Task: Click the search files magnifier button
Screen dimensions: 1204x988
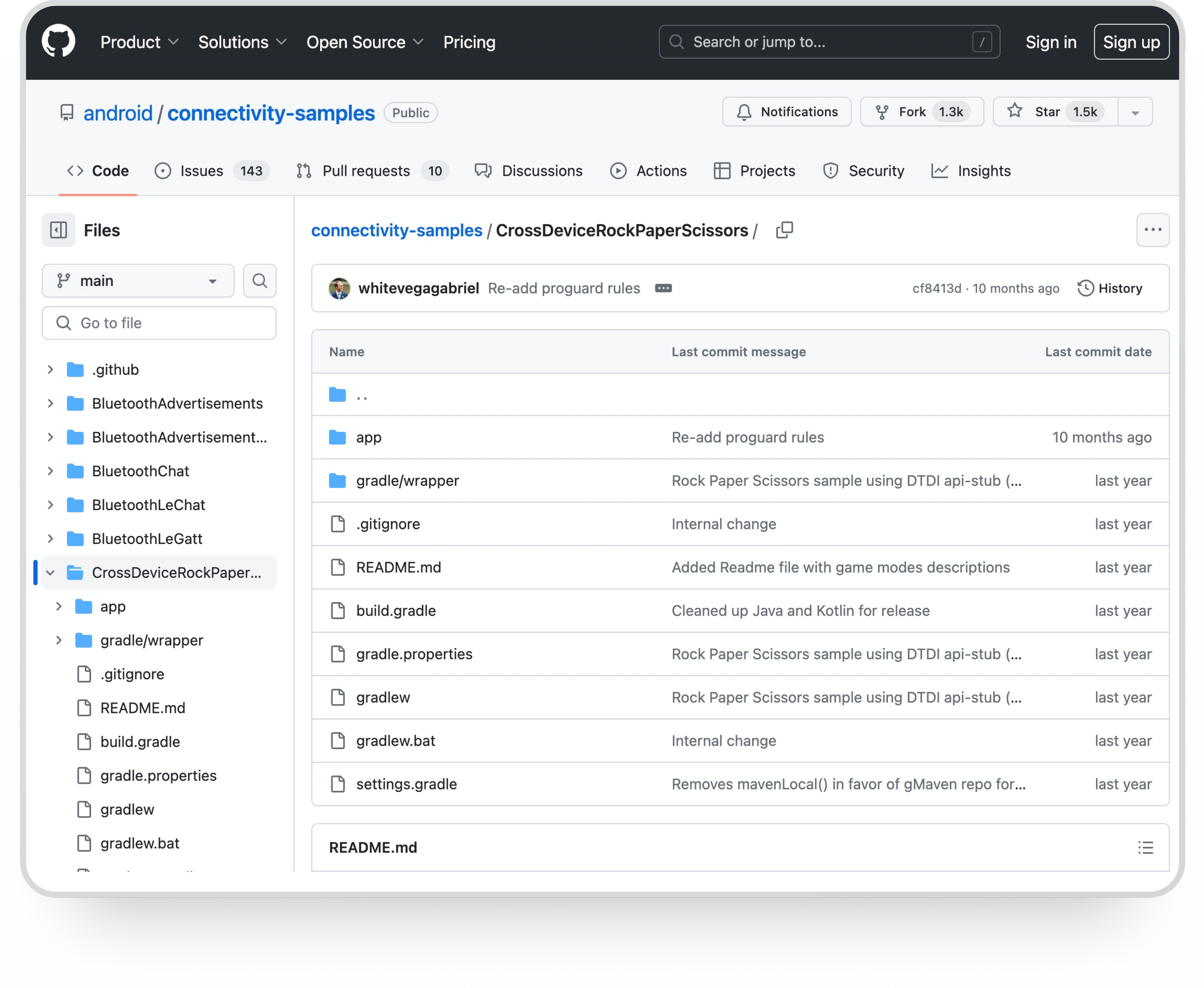Action: point(260,280)
